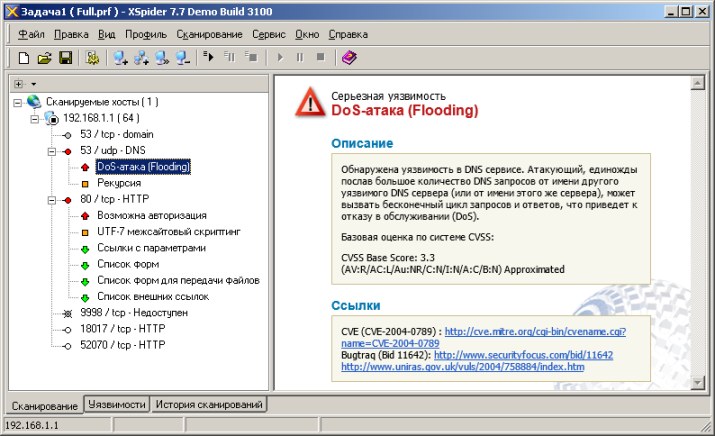The height and width of the screenshot is (436, 715).
Task: Click the pause selected host scan icon
Action: coord(229,57)
